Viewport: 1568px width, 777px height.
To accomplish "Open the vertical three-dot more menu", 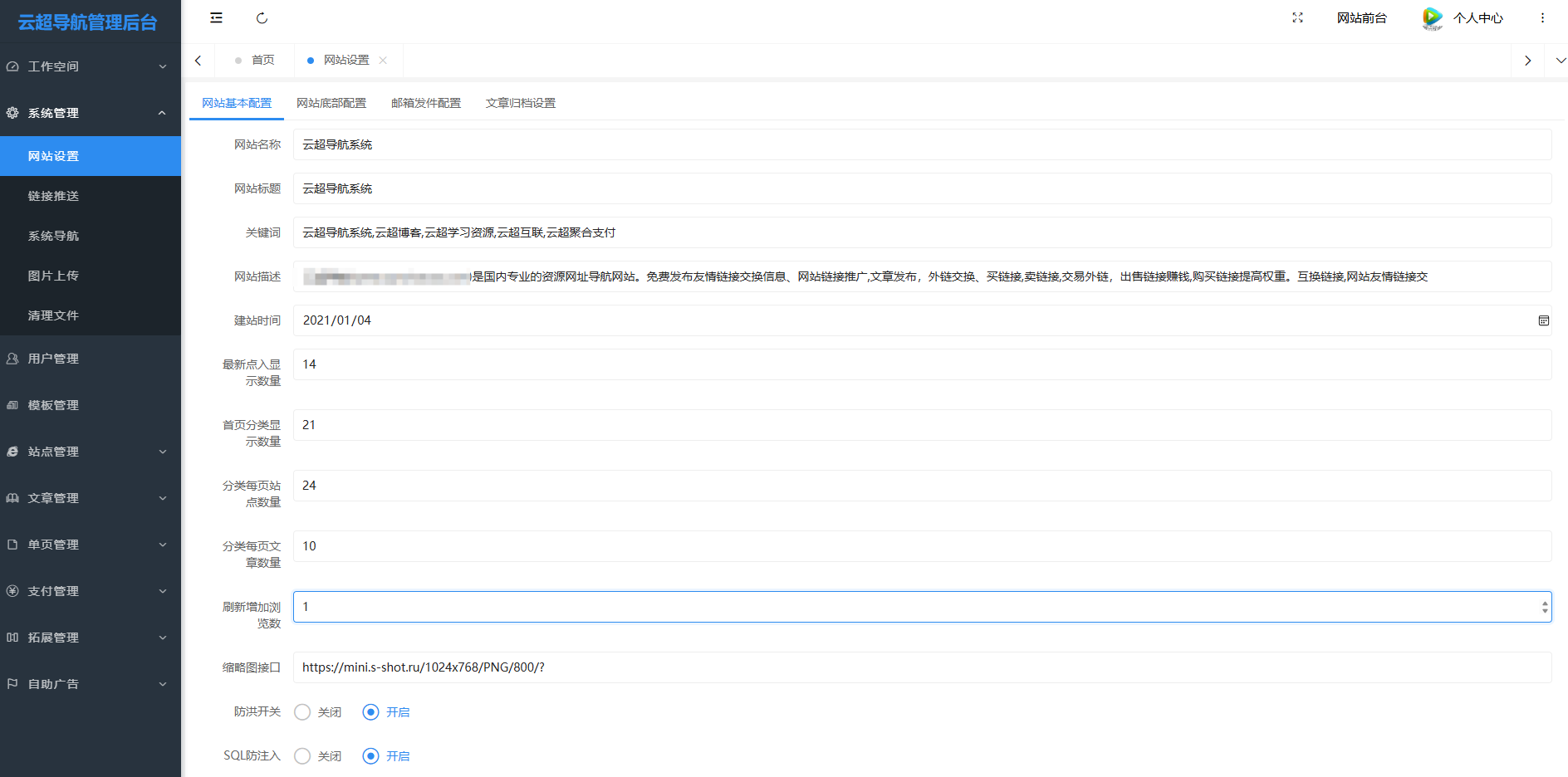I will point(1542,18).
